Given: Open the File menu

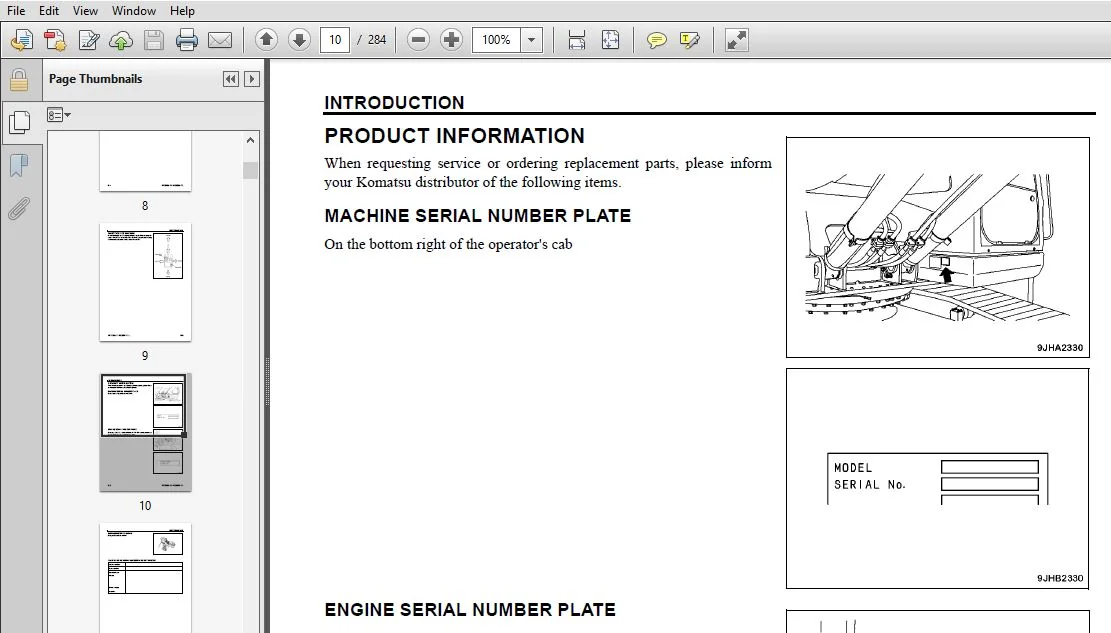Looking at the screenshot, I should [16, 11].
